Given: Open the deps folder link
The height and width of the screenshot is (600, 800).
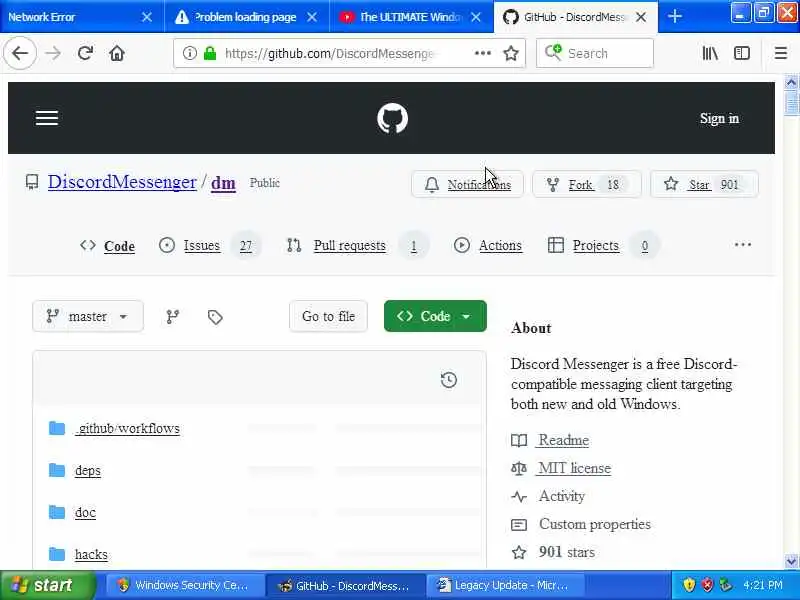Looking at the screenshot, I should [88, 470].
